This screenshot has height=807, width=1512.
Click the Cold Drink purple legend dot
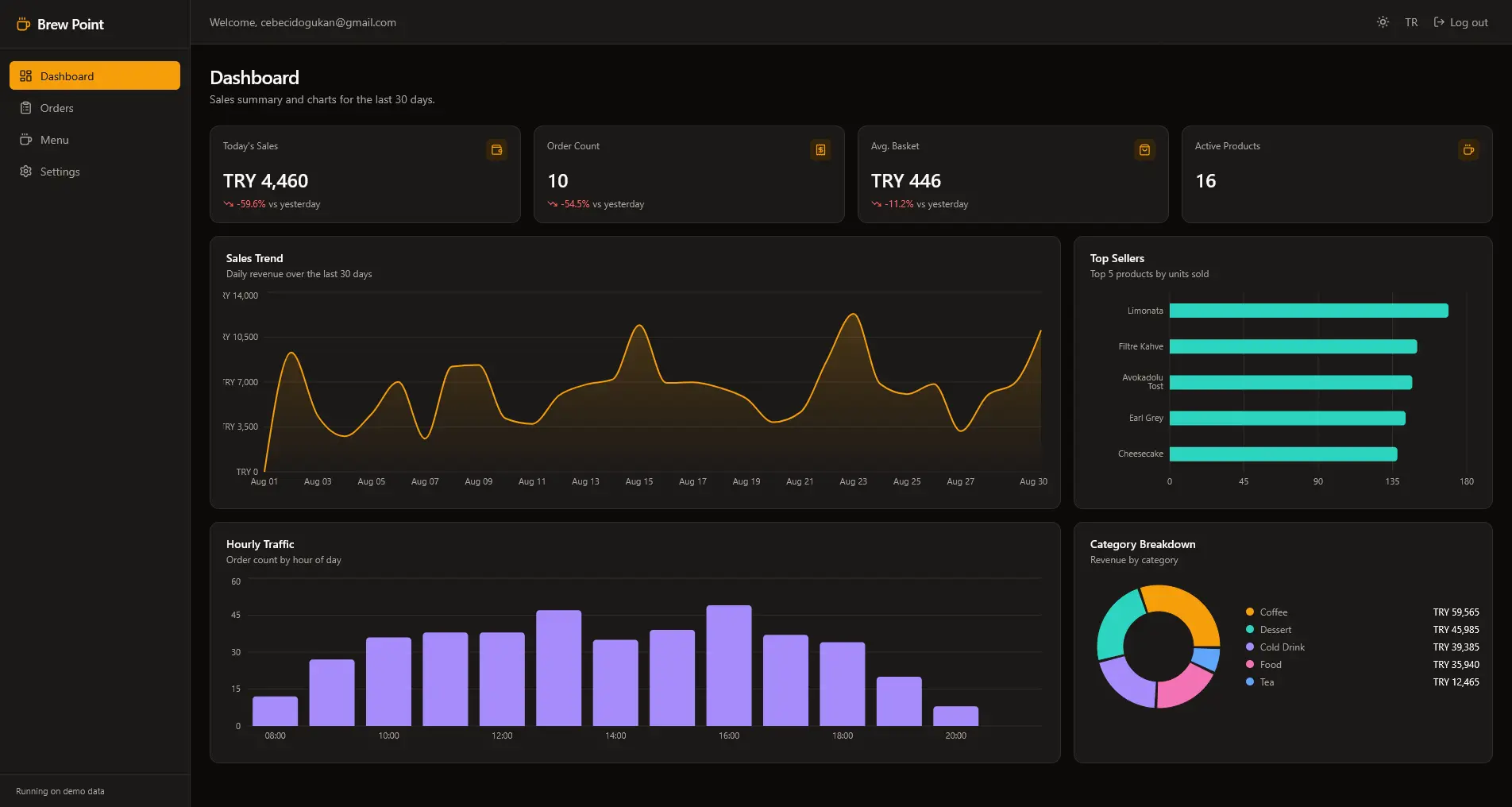1250,647
